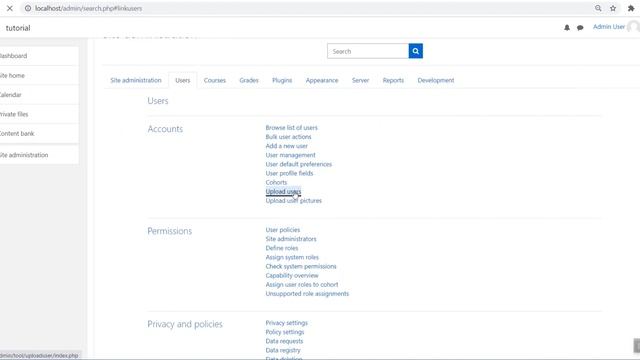The image size is (640, 360).
Task: Open Site administrators link
Action: [291, 239]
